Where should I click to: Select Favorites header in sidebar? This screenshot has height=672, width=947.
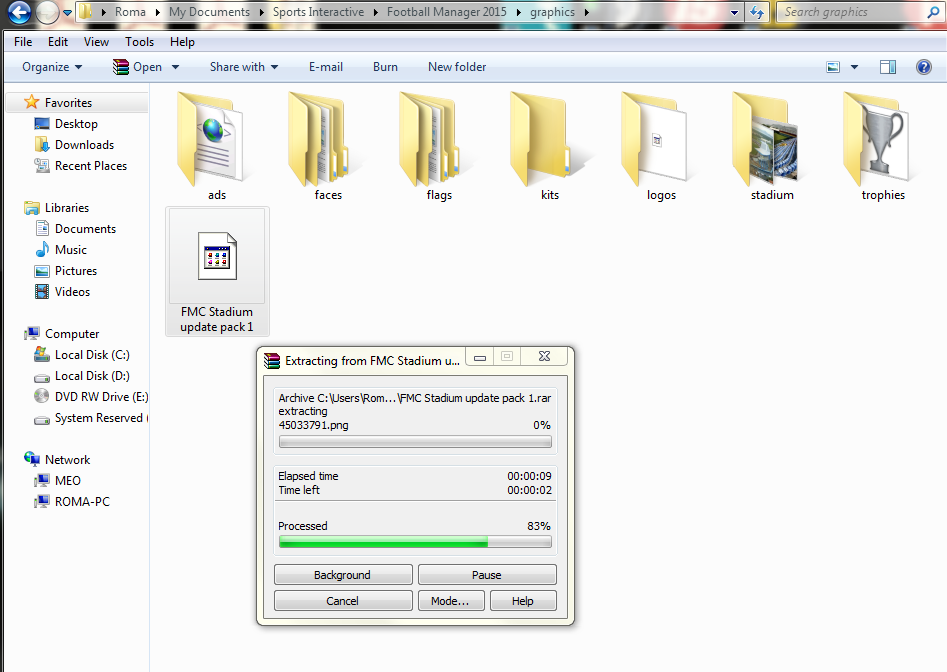click(x=68, y=103)
